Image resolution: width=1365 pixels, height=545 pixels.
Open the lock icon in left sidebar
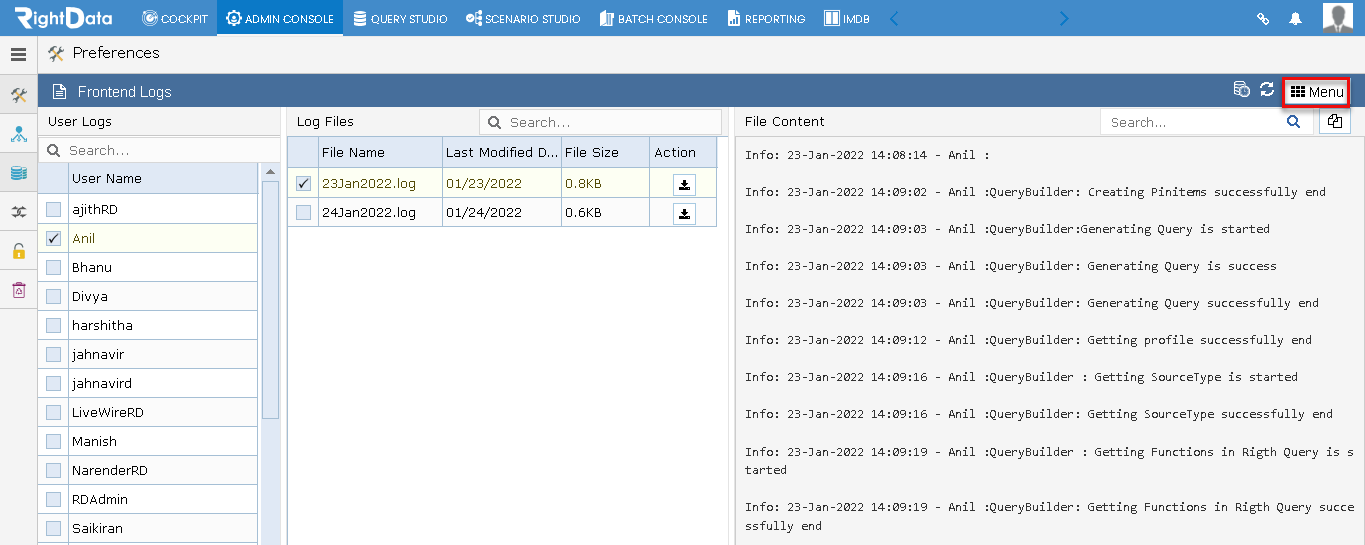[18, 251]
